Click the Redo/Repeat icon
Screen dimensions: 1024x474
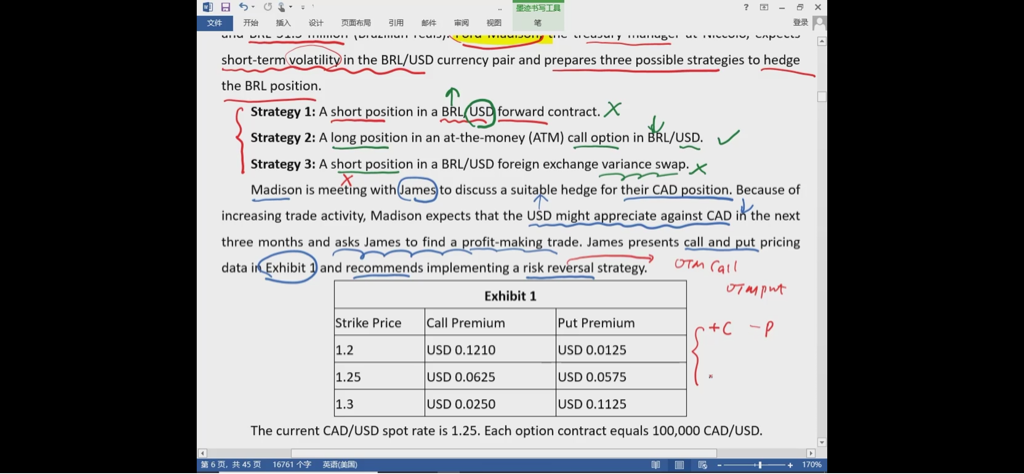click(x=268, y=7)
